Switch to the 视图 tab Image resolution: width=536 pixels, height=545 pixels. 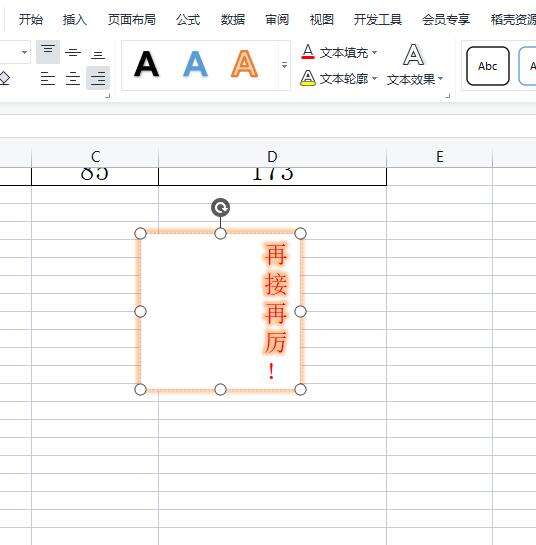(x=322, y=19)
